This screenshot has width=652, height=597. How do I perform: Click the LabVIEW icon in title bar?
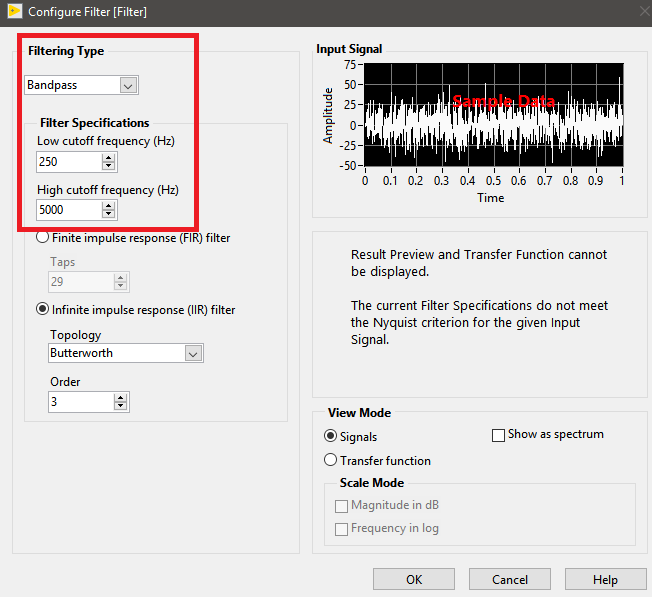point(14,12)
